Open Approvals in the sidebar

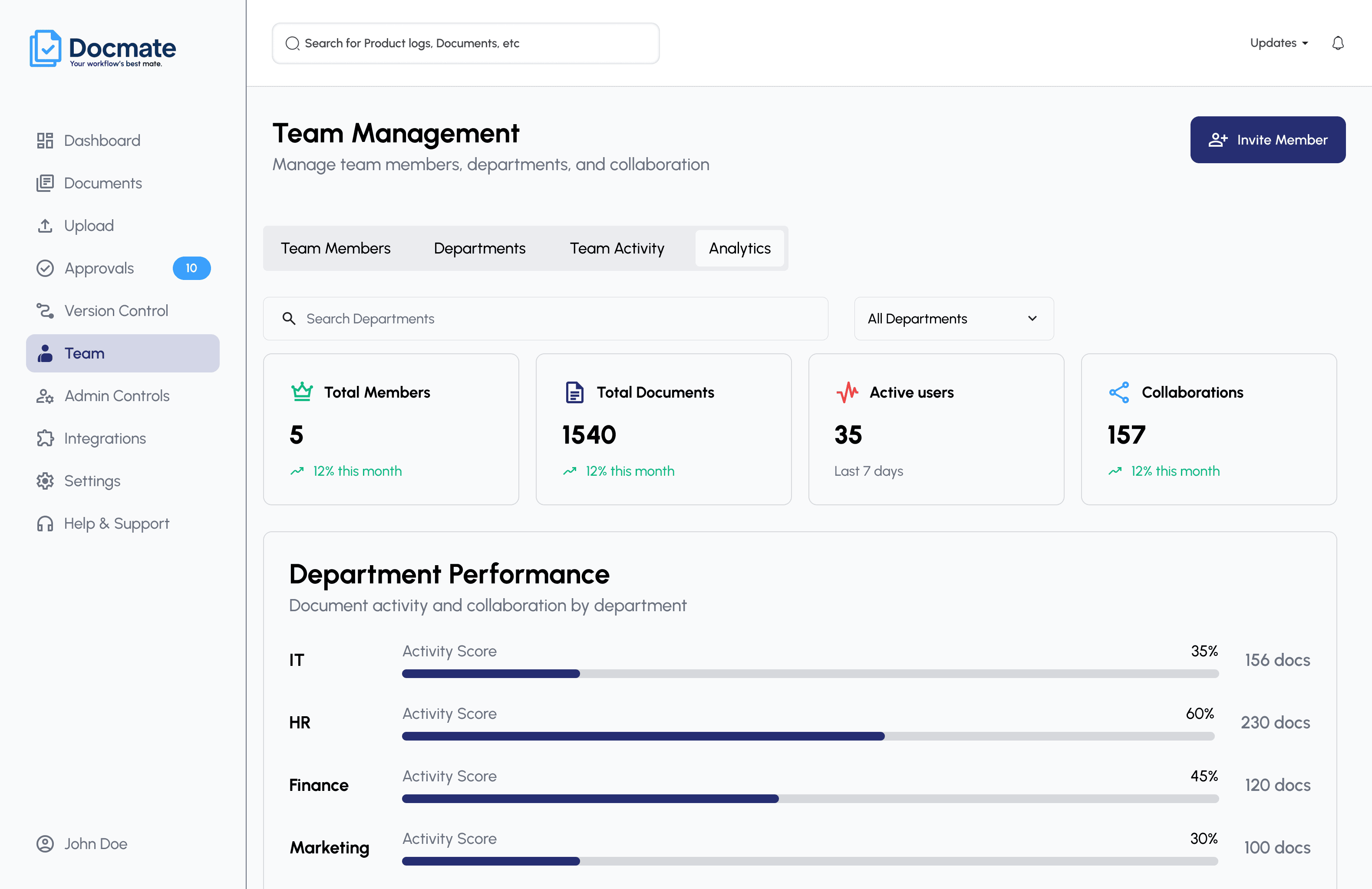[x=123, y=268]
